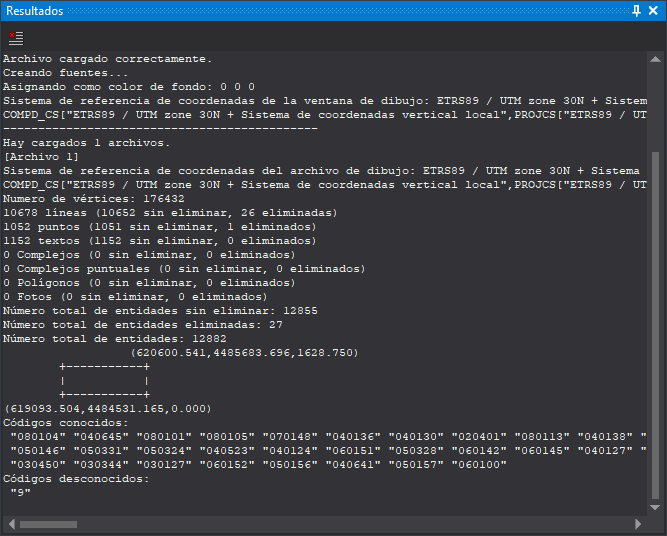
Task: Click code "060100"
Action: (479, 465)
